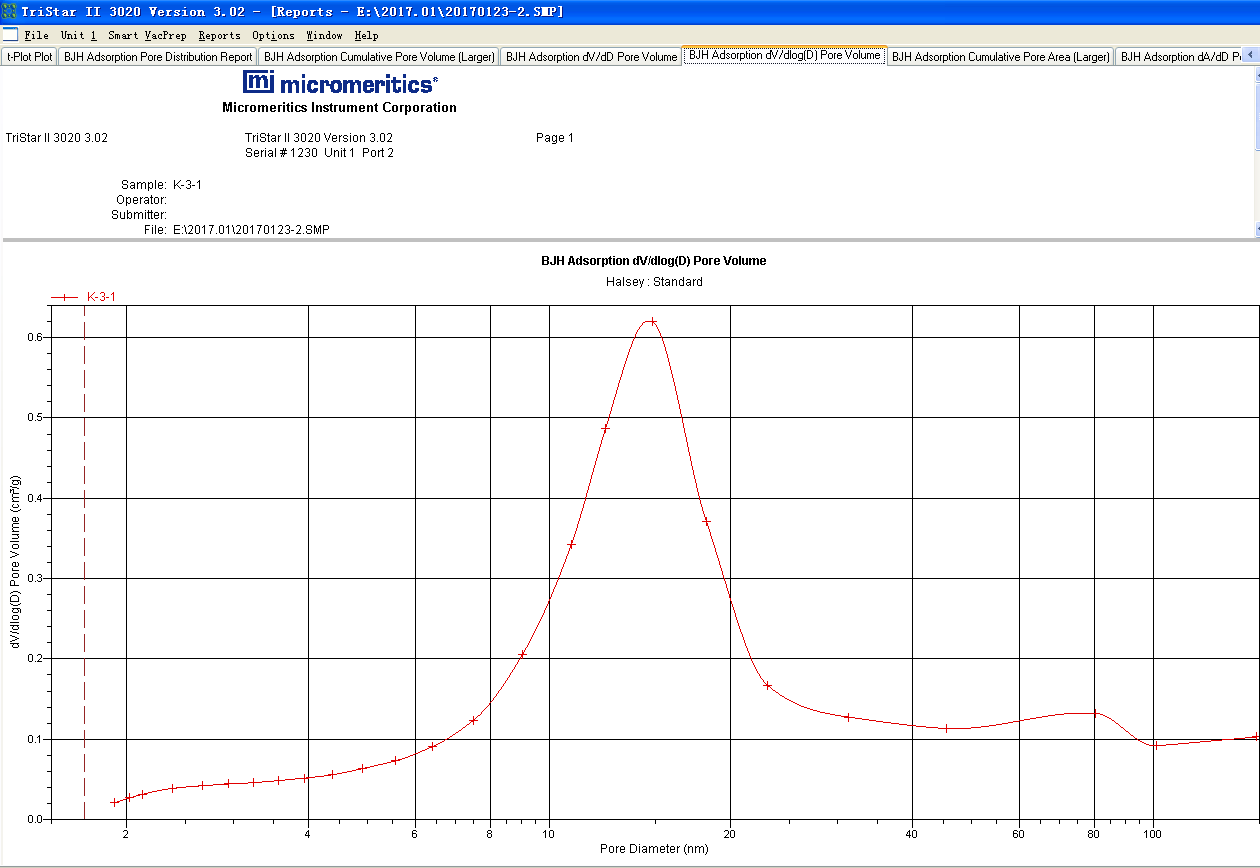Switch to the t-Plot Plot tab
The height and width of the screenshot is (868, 1260).
pyautogui.click(x=30, y=57)
